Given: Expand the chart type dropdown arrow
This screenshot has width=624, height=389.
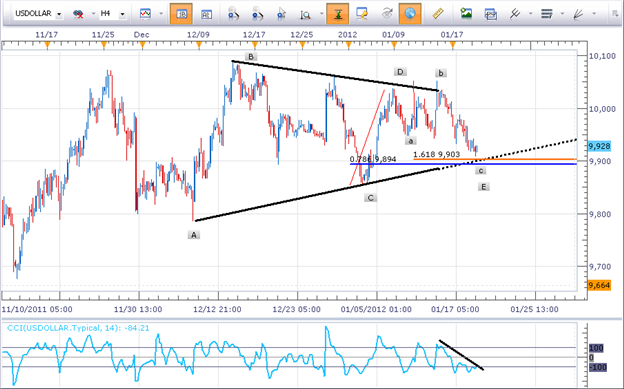Looking at the screenshot, I should click(x=161, y=14).
